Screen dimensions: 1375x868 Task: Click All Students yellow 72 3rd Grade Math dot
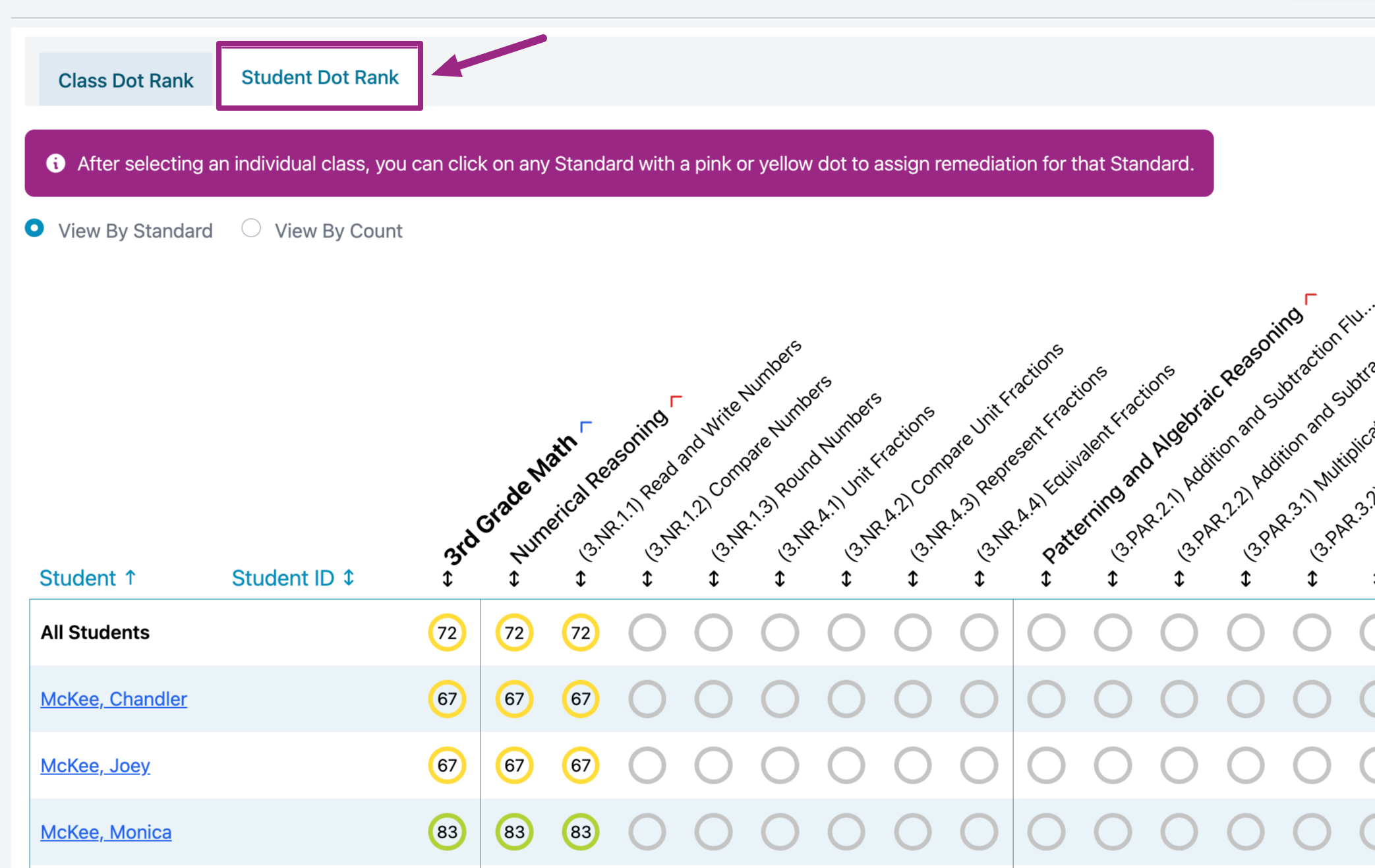tap(447, 633)
